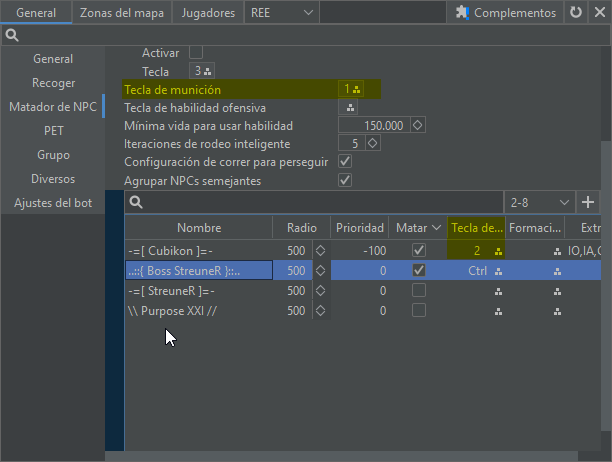Switch to Zonas del mapa tab
This screenshot has width=612, height=462.
[122, 13]
